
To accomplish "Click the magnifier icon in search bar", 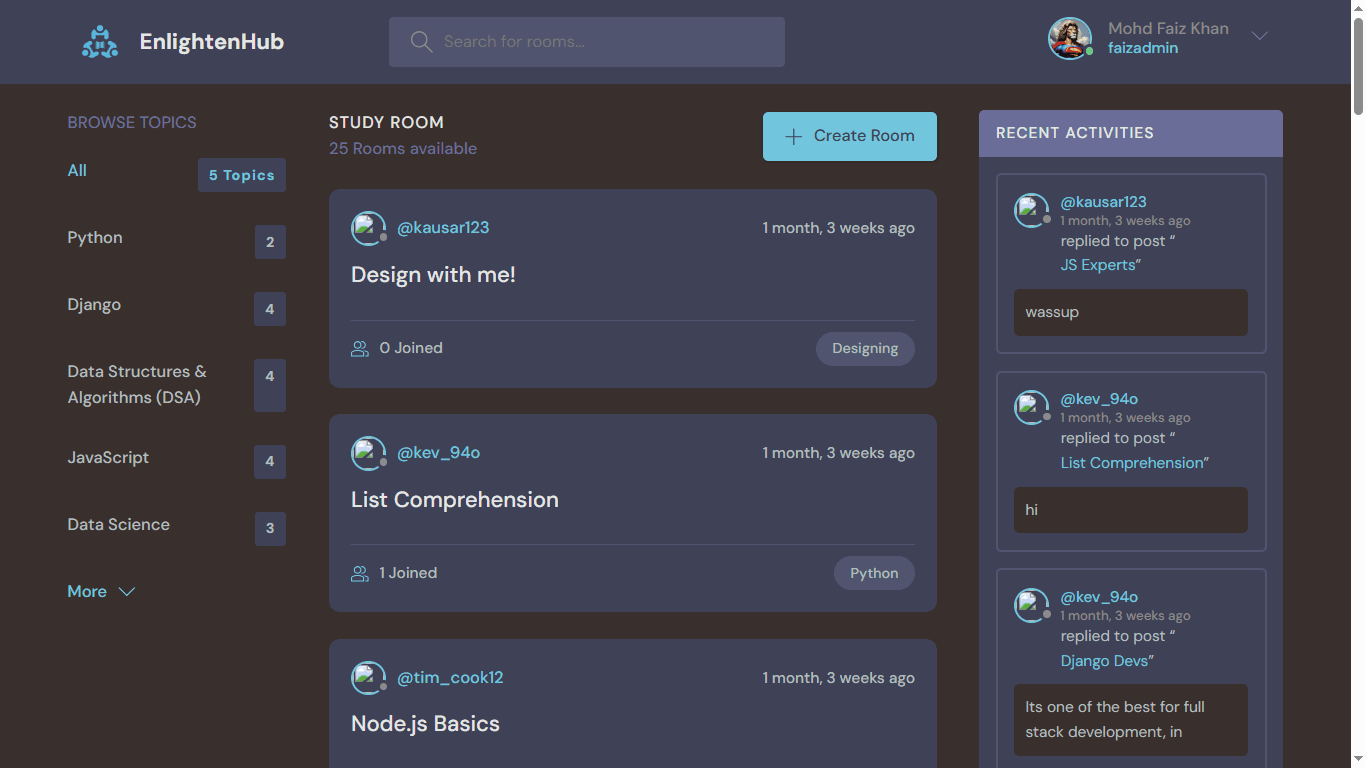I will 421,42.
